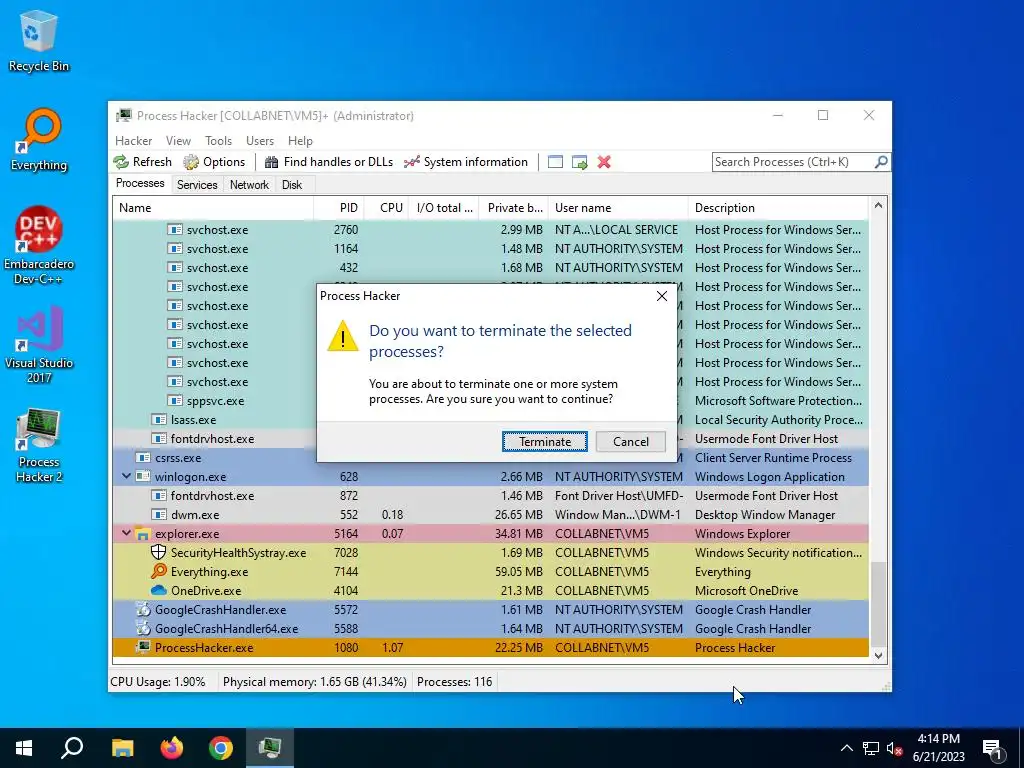Focus the Search Processes input field
Image resolution: width=1024 pixels, height=768 pixels.
793,162
